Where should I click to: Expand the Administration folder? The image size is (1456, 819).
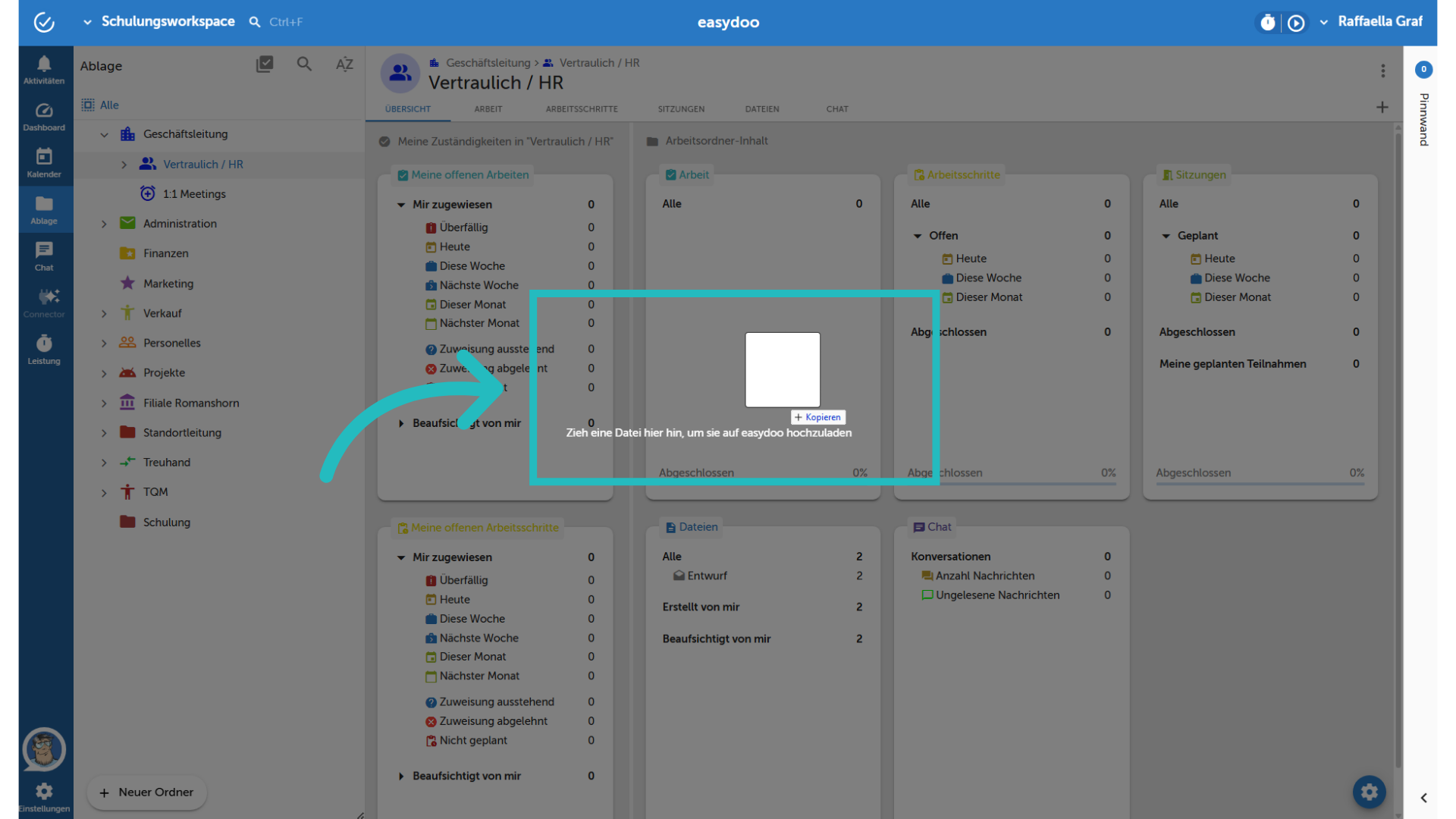pos(105,224)
